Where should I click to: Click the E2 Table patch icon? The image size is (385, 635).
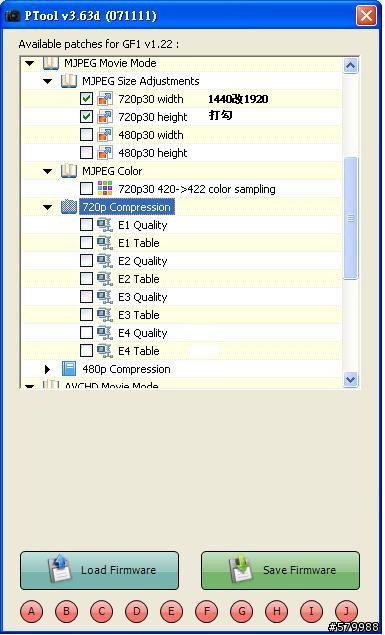105,279
